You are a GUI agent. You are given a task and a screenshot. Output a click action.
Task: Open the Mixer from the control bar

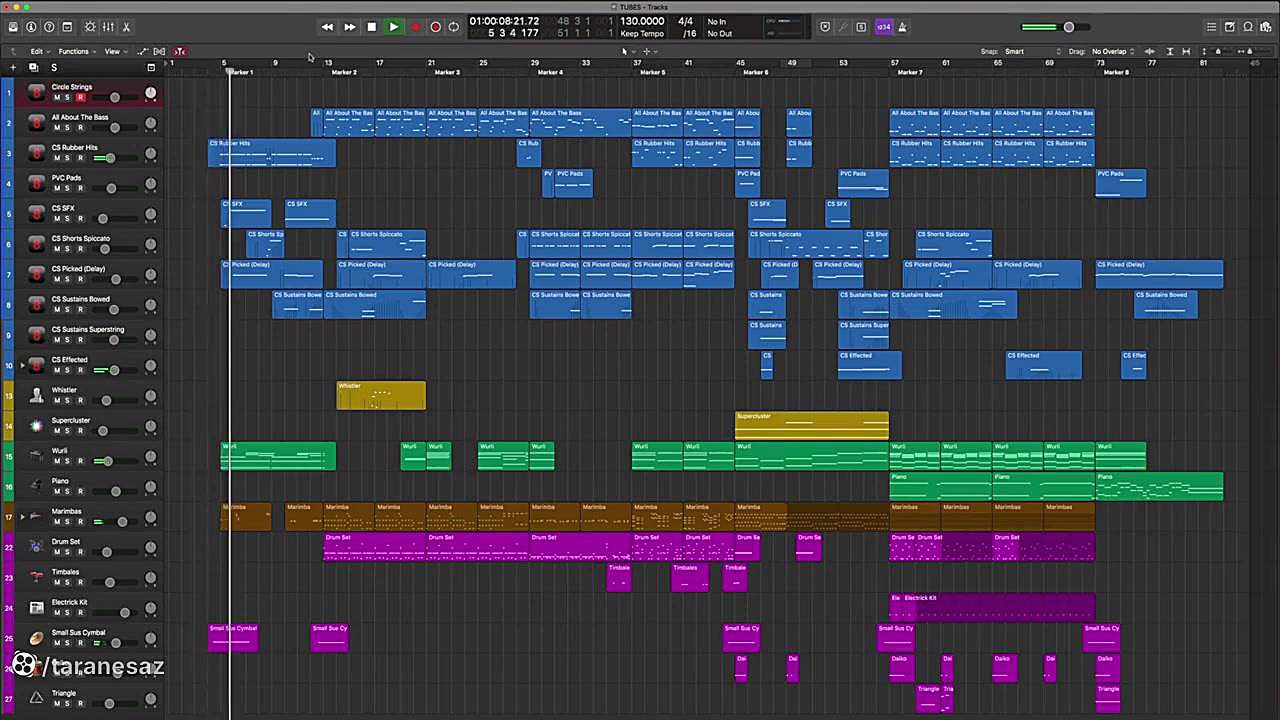pos(108,27)
